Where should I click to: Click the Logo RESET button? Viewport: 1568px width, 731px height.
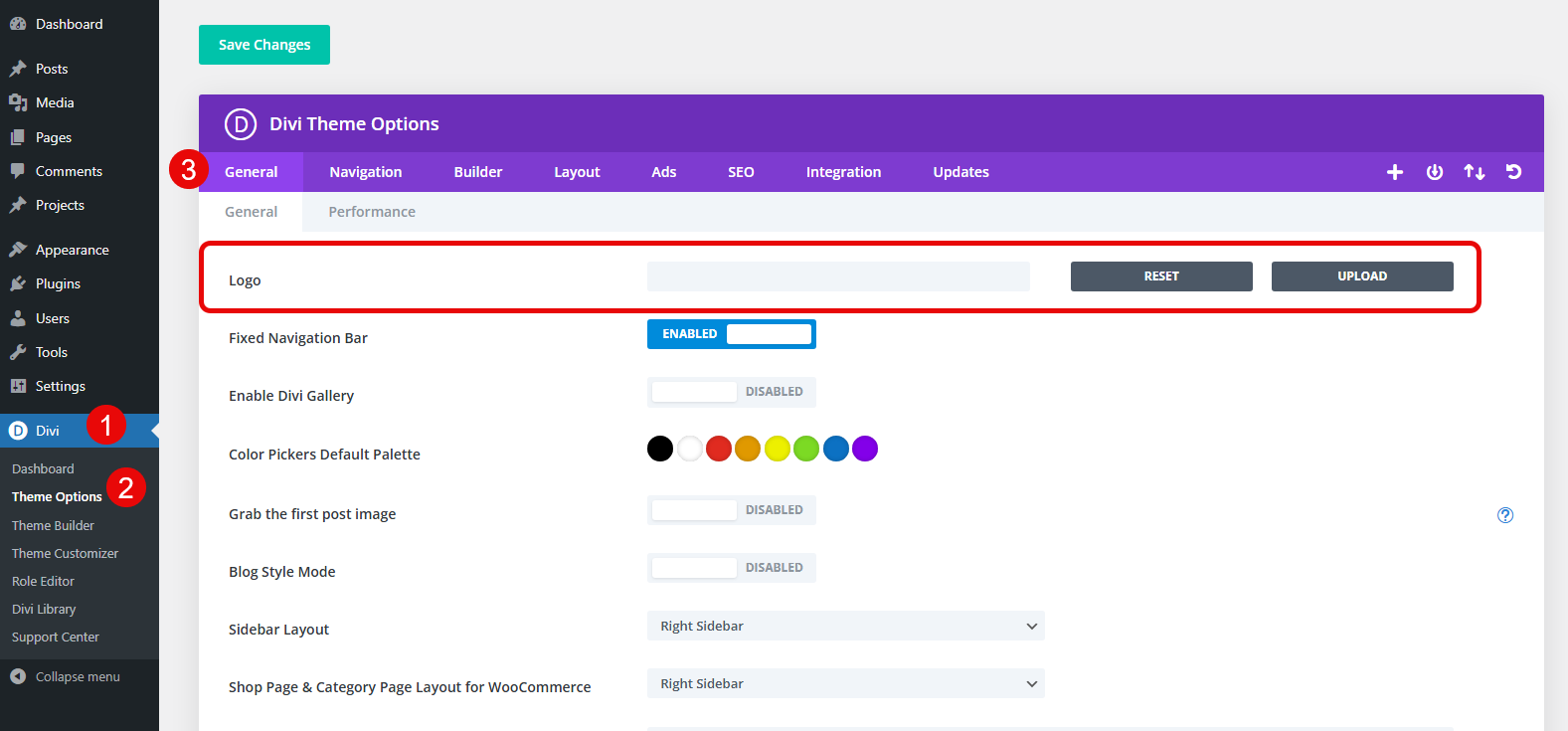click(x=1161, y=276)
